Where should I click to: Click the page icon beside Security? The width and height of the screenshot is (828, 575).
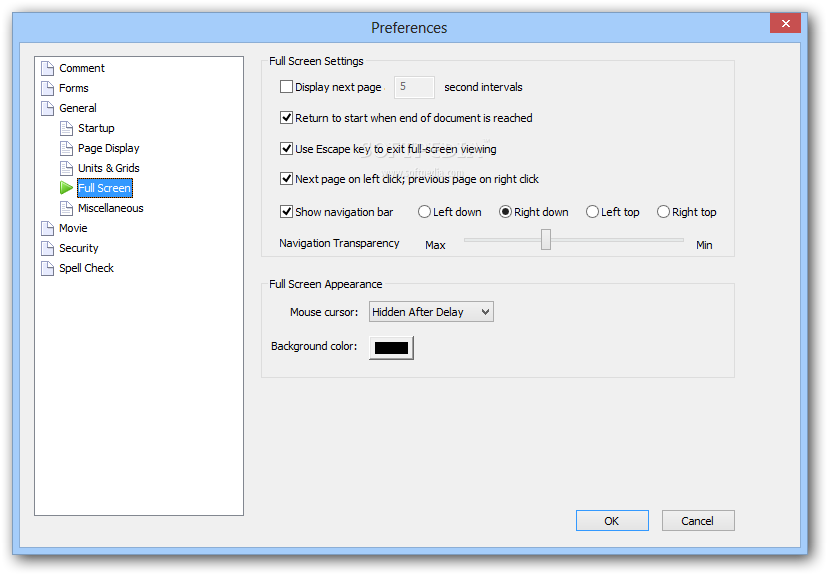(48, 249)
